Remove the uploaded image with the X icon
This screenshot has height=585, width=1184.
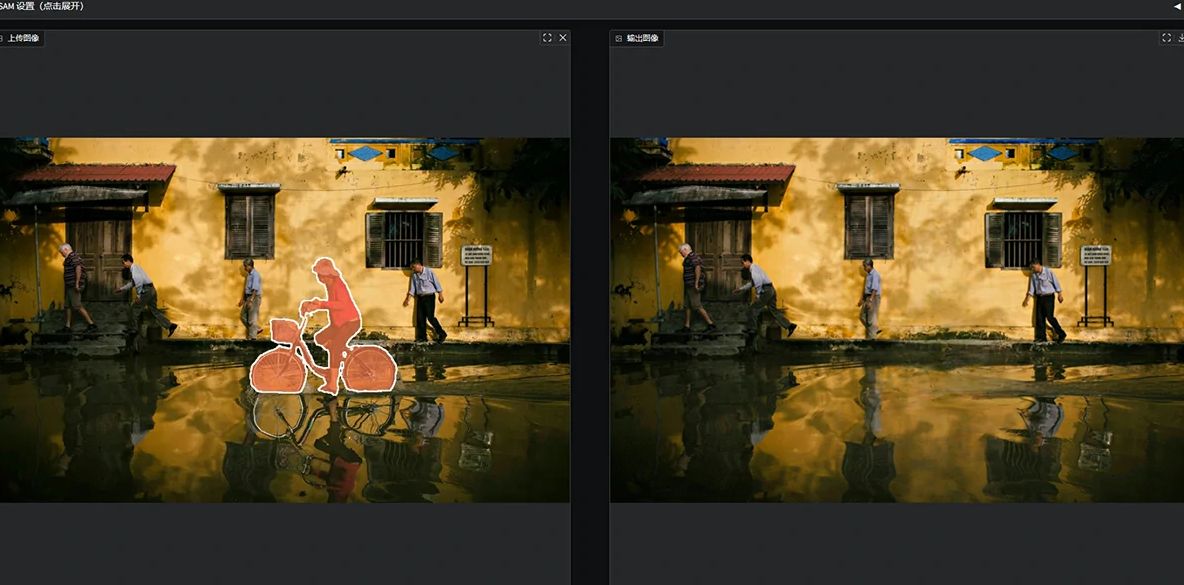pyautogui.click(x=563, y=38)
